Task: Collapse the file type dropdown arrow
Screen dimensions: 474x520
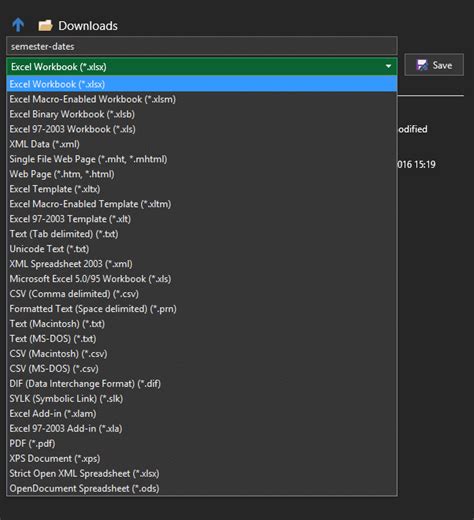Action: coord(388,66)
